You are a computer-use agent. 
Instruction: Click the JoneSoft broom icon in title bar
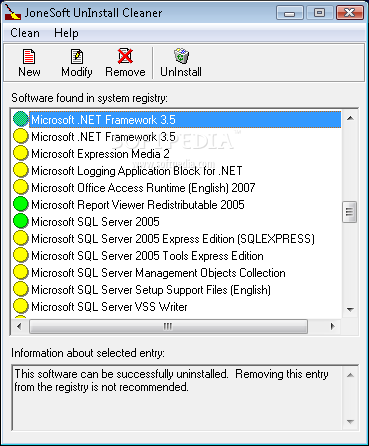tap(13, 13)
